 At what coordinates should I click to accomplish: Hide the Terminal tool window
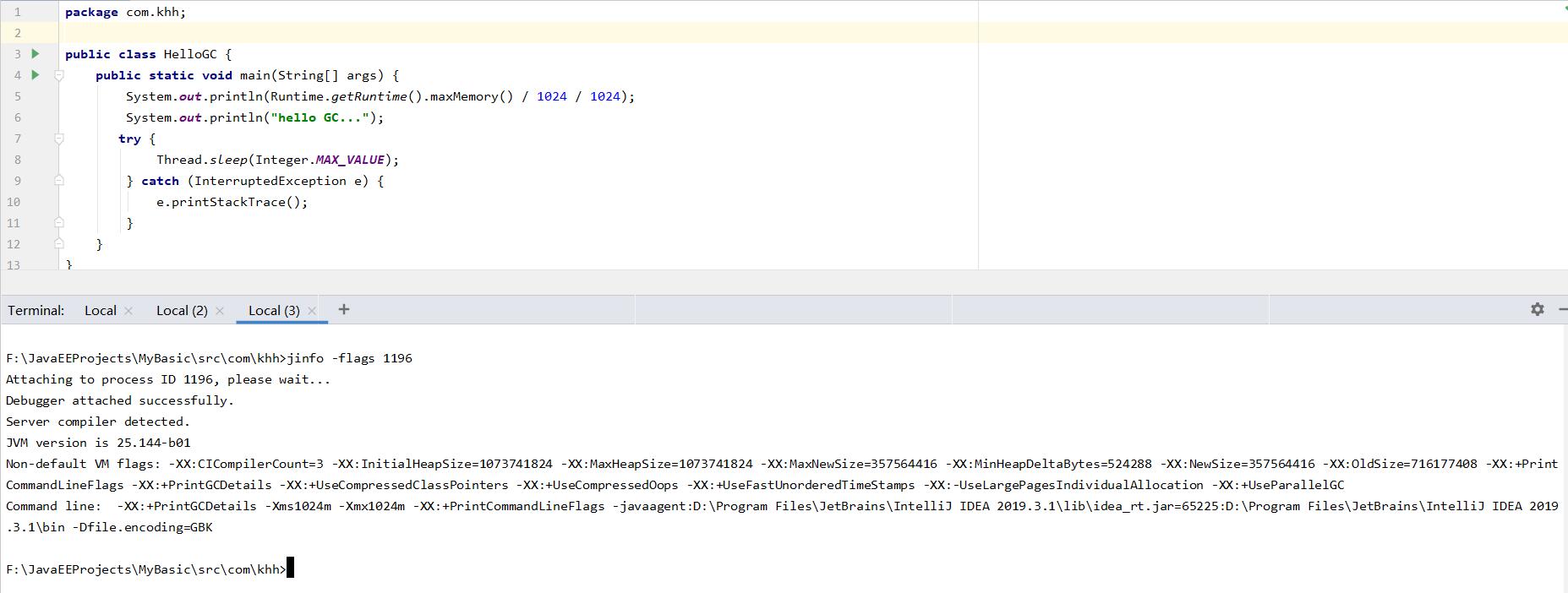[1562, 310]
